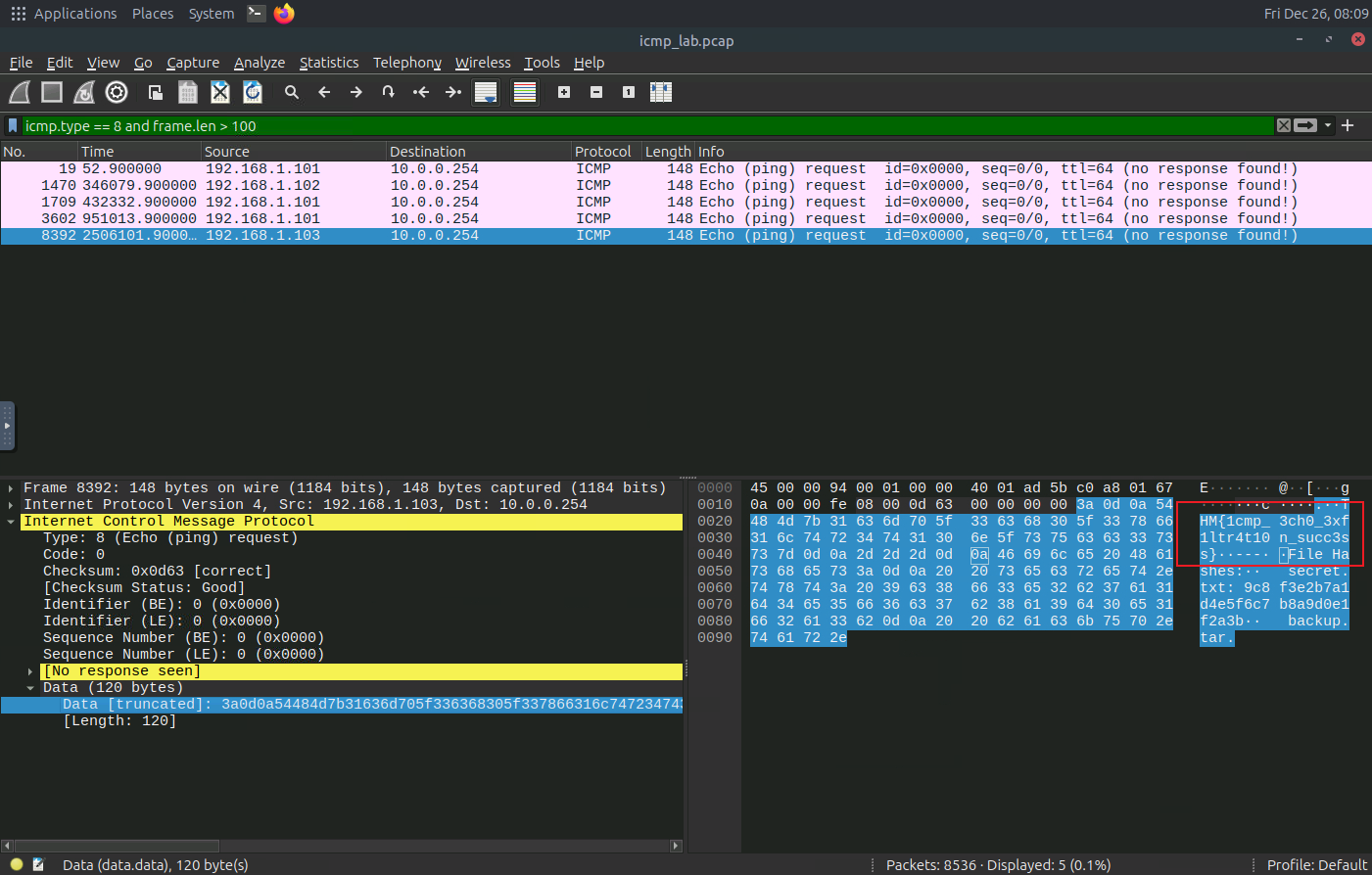This screenshot has width=1372, height=875.
Task: Click the Find Packet magnifier icon
Action: [x=291, y=92]
